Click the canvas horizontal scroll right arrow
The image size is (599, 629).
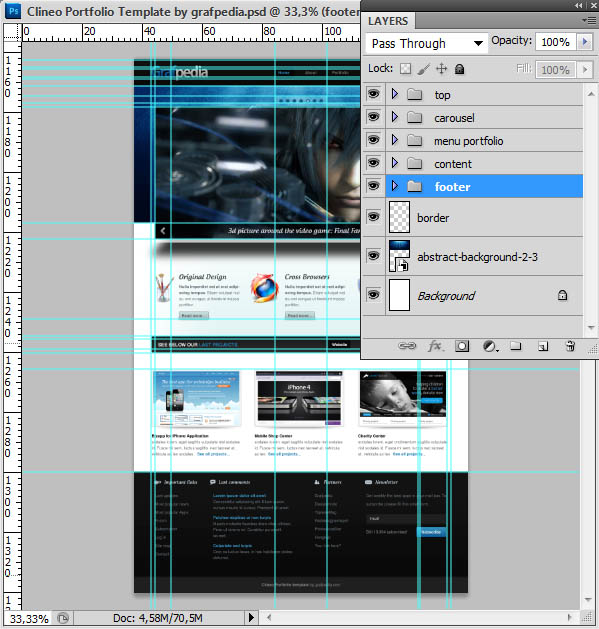[569, 617]
